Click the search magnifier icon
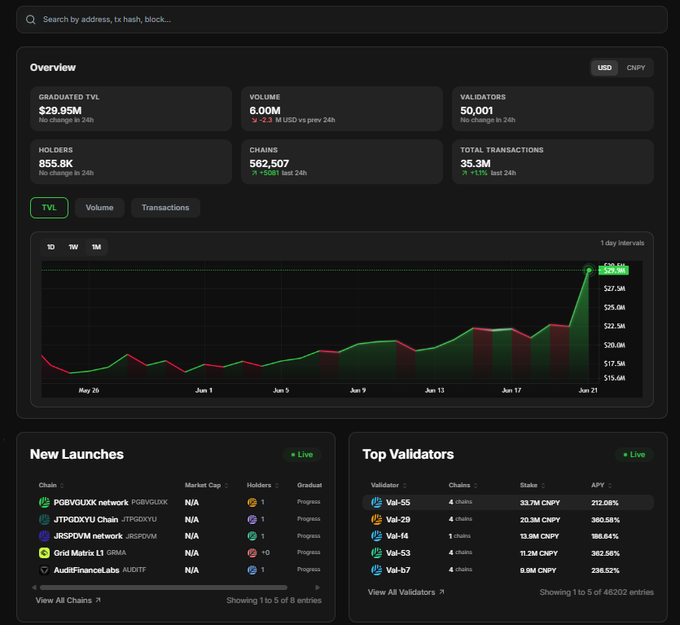This screenshot has height=625, width=680. (x=30, y=20)
